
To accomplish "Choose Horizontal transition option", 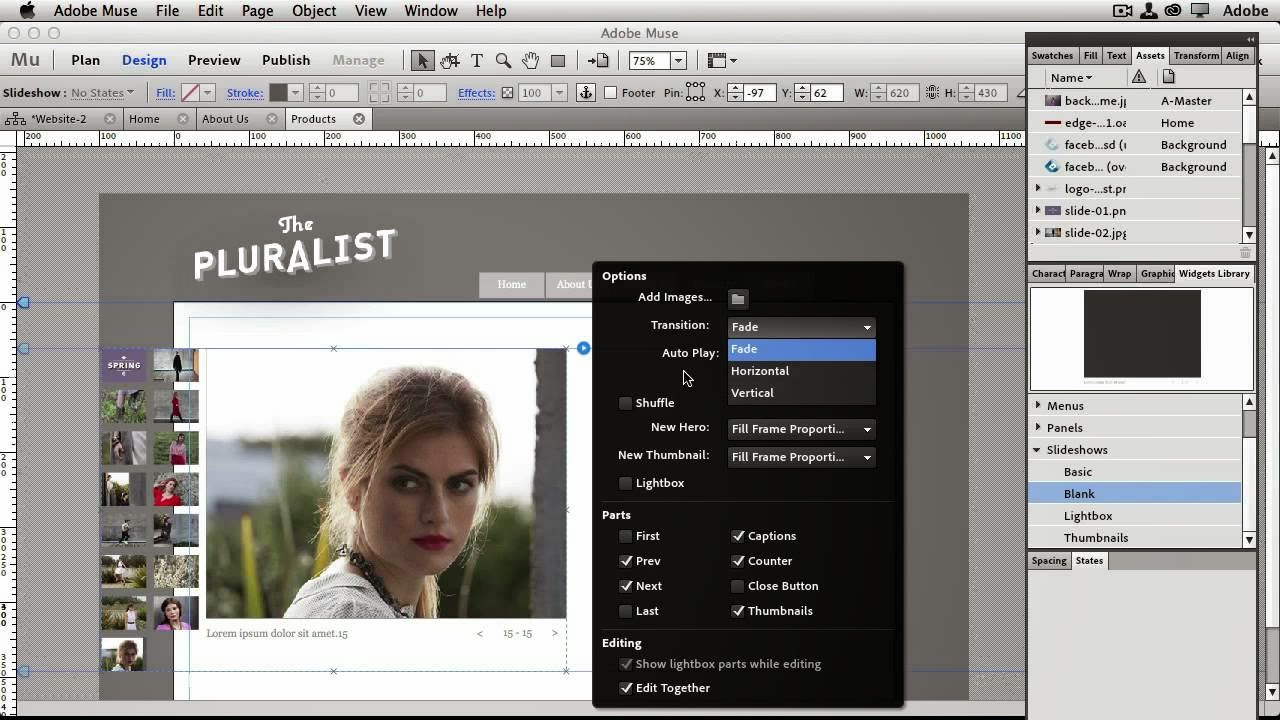I will [x=802, y=371].
